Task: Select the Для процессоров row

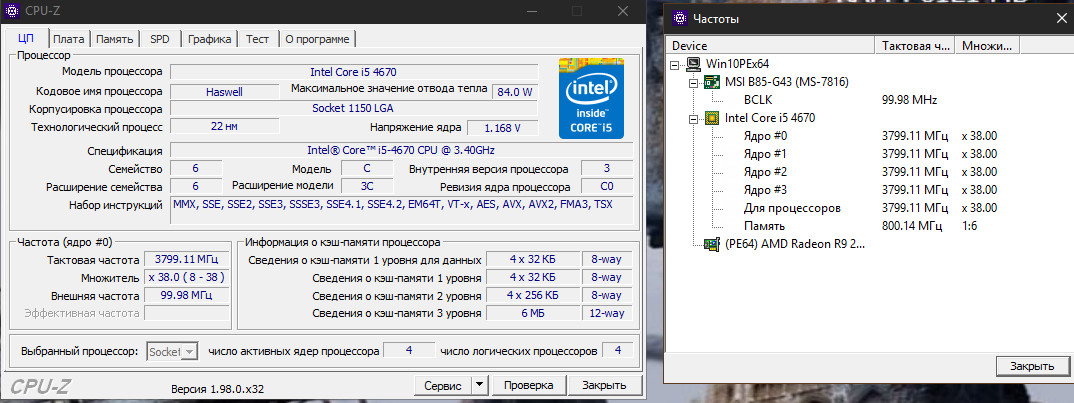Action: (792, 208)
